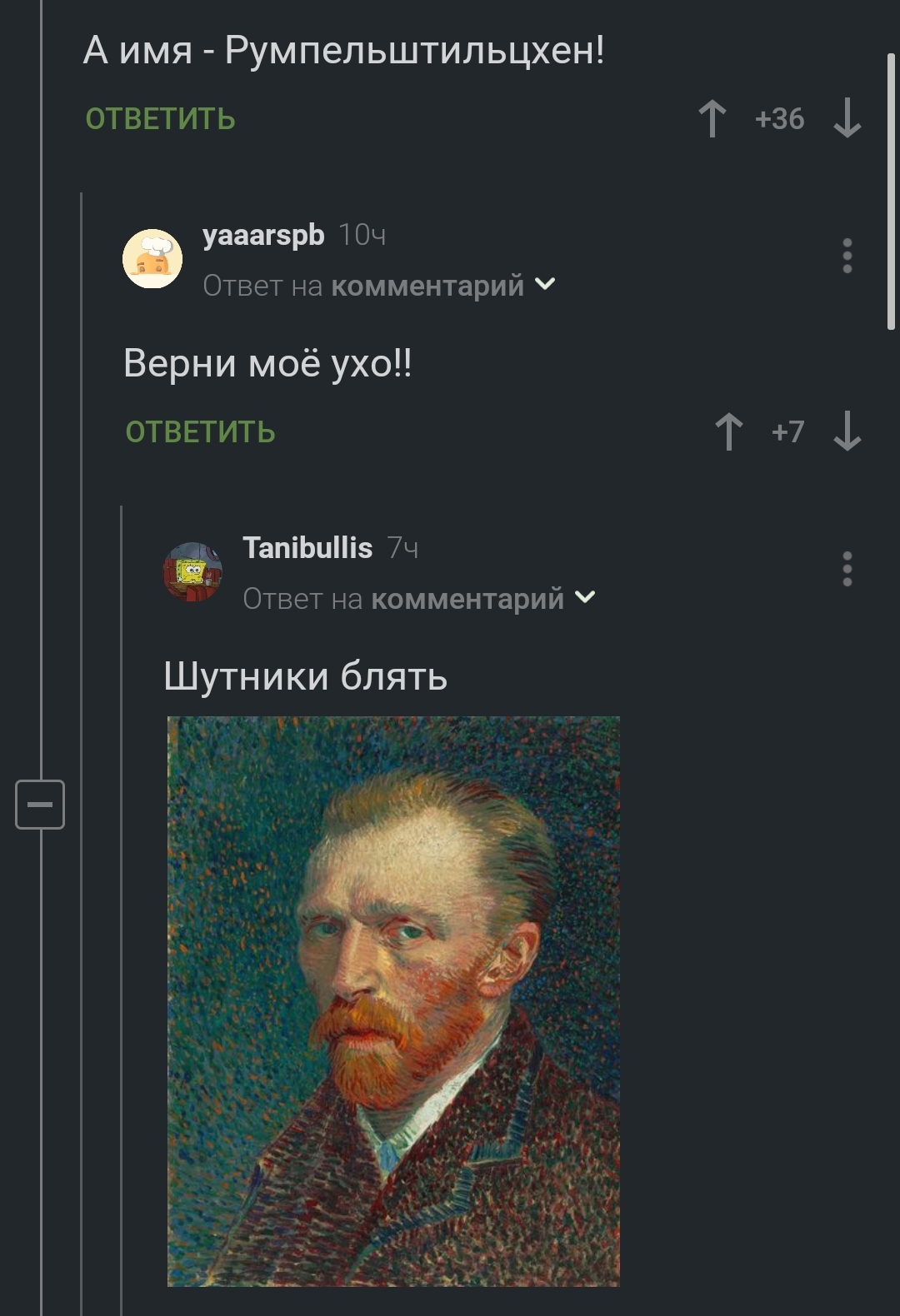Open three-dot menu on yaaarspb comment
This screenshot has height=1316, width=900.
[847, 256]
